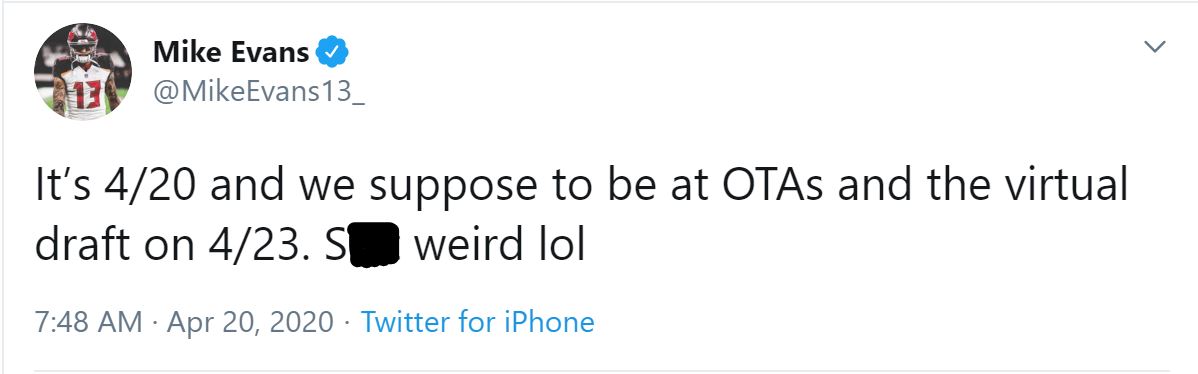The width and height of the screenshot is (1198, 374).
Task: Click the blue verified badge icon
Action: click(x=332, y=53)
